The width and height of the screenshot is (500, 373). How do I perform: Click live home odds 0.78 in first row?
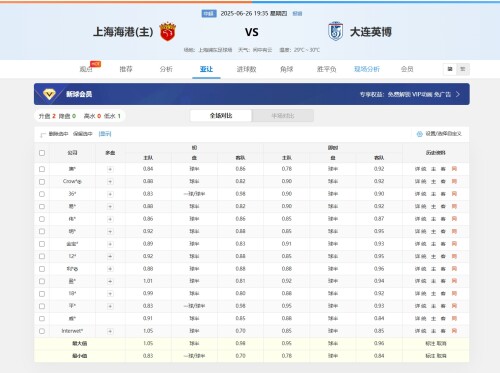click(x=287, y=169)
